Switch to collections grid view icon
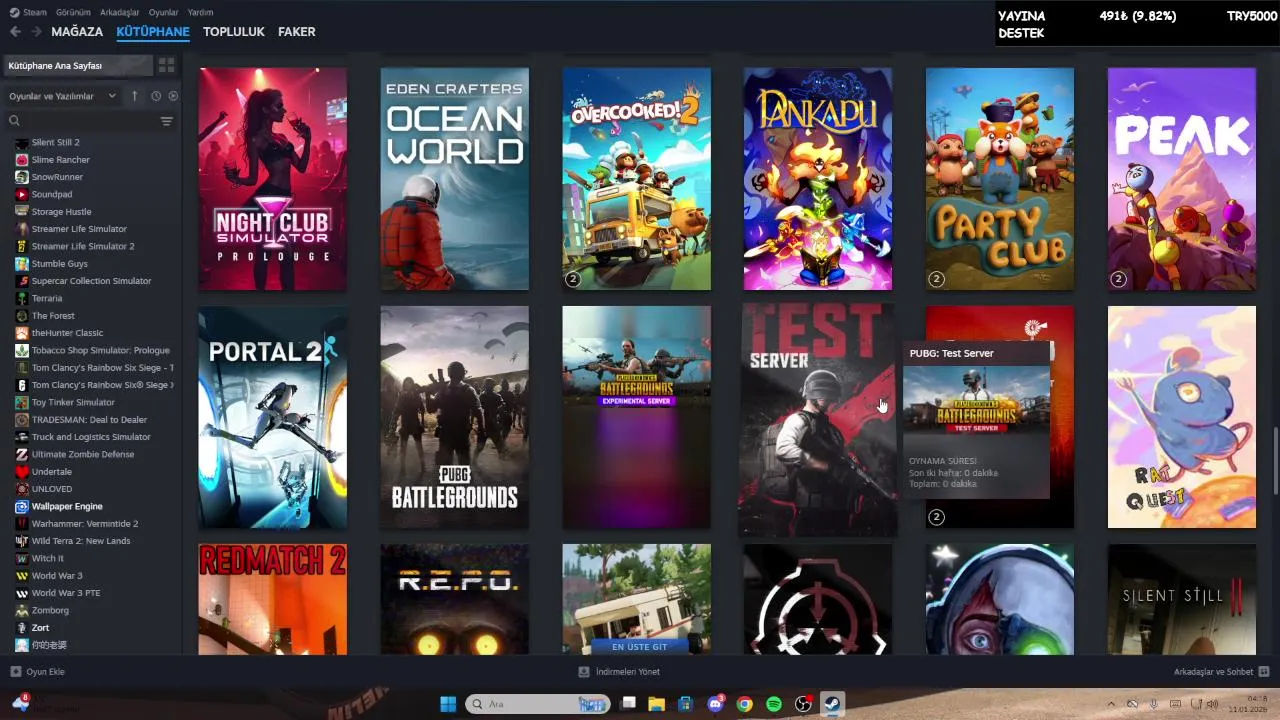Viewport: 1280px width, 720px height. (166, 65)
